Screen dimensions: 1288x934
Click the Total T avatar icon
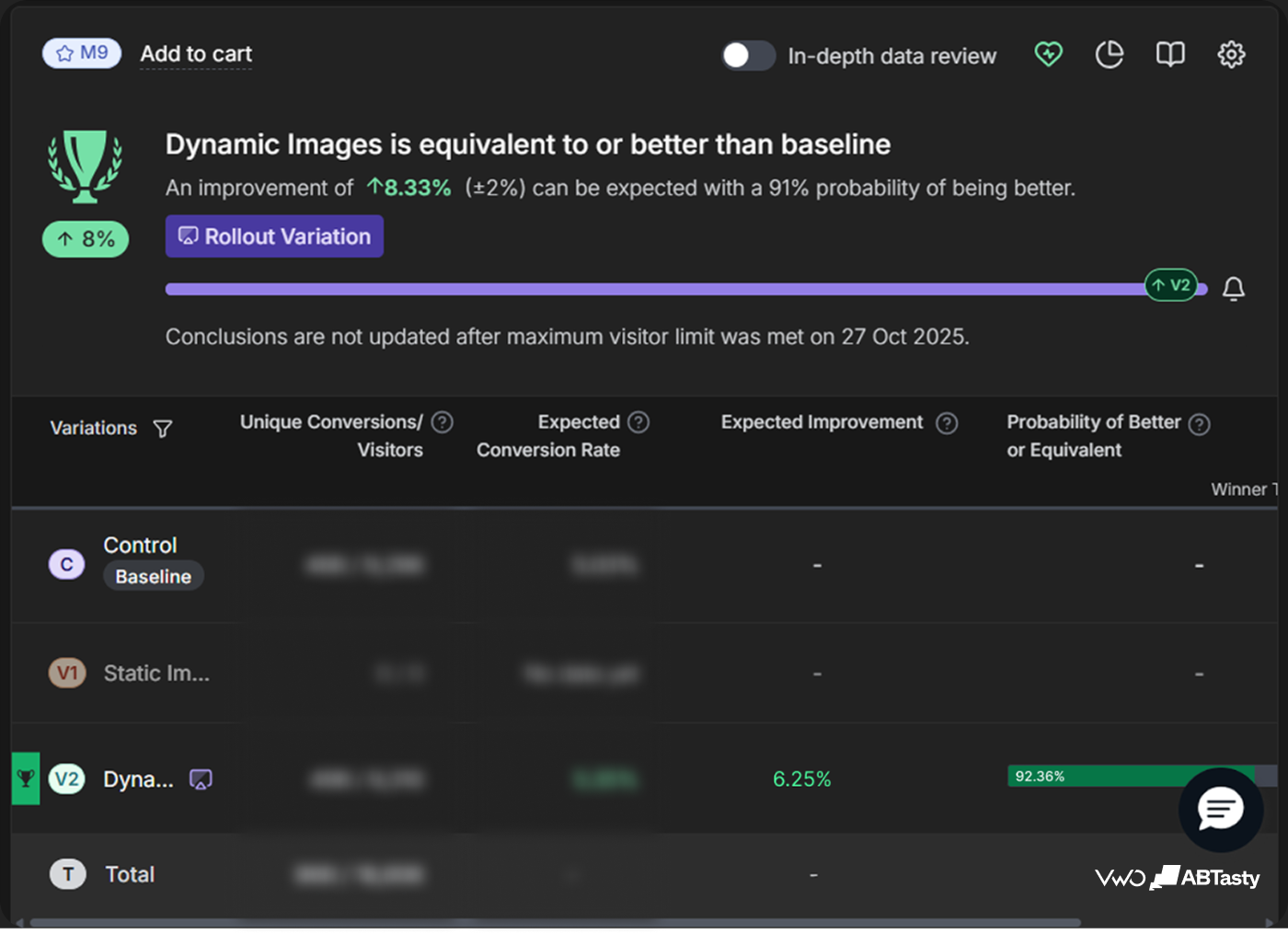(67, 874)
